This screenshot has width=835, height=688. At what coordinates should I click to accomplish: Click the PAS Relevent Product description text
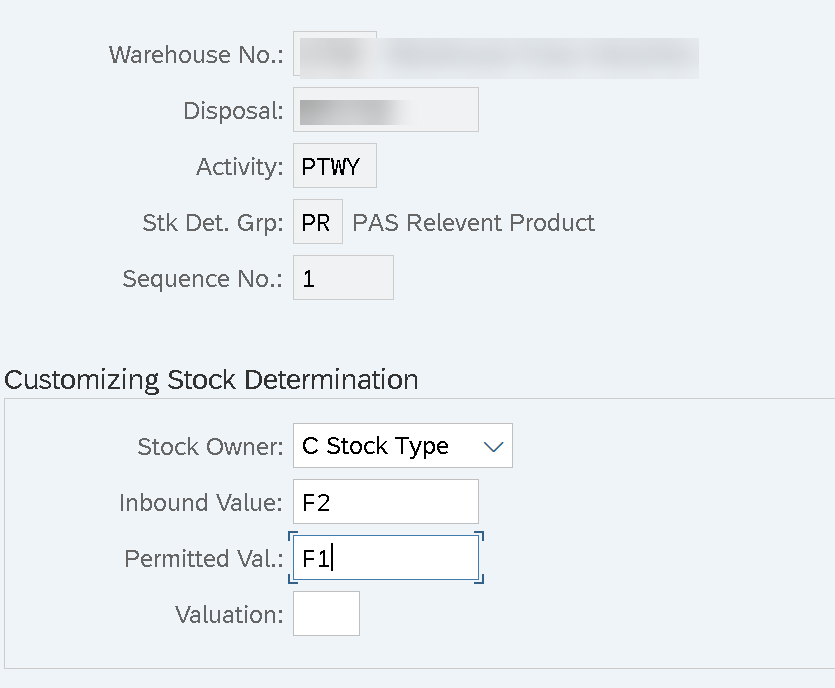473,223
